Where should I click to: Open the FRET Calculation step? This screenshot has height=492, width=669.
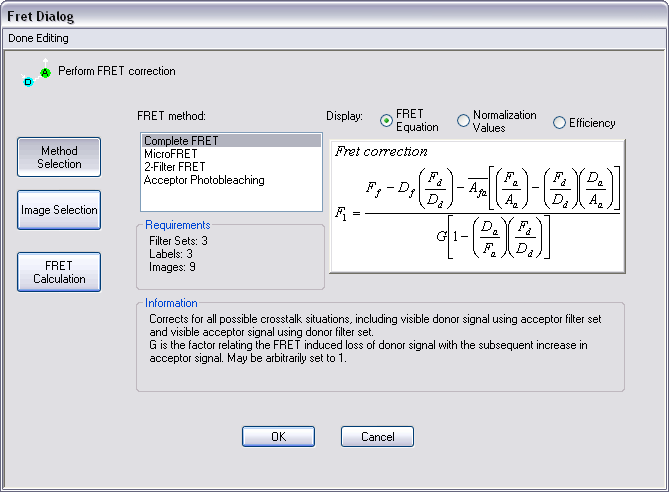click(x=59, y=272)
